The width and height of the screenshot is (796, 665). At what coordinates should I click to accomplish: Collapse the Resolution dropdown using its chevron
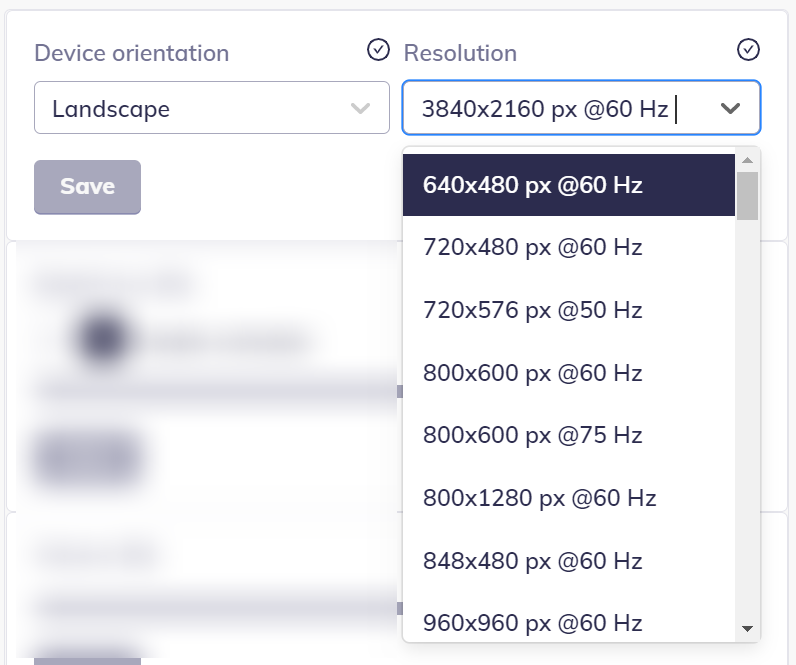tap(730, 108)
